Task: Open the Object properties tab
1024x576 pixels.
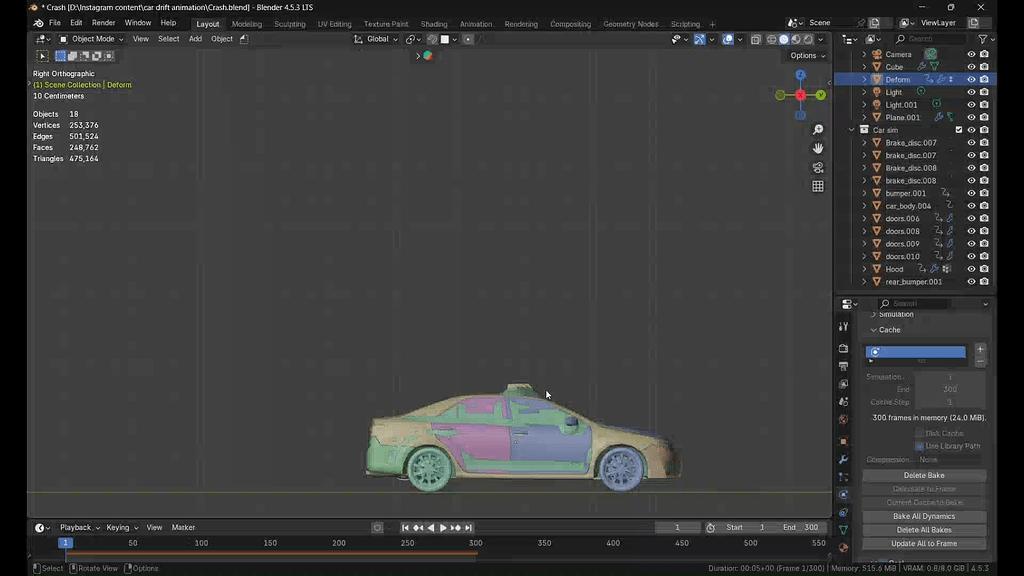Action: (x=843, y=441)
